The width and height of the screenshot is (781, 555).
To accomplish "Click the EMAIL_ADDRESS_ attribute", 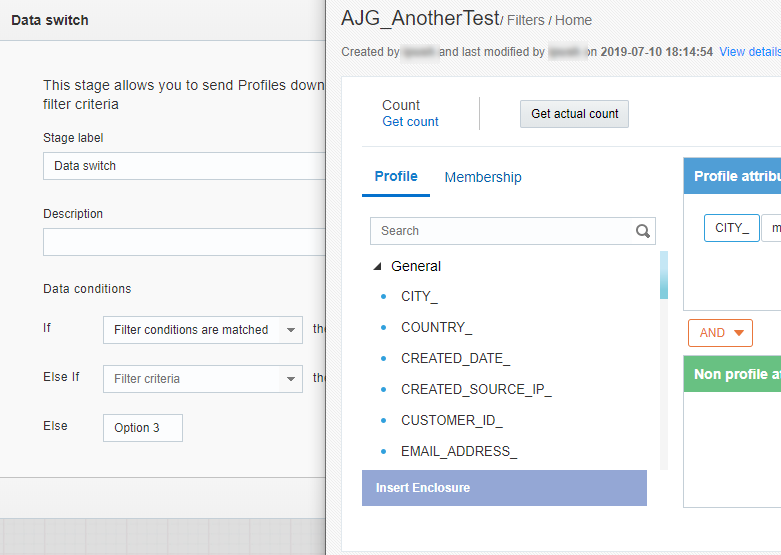I will point(459,452).
